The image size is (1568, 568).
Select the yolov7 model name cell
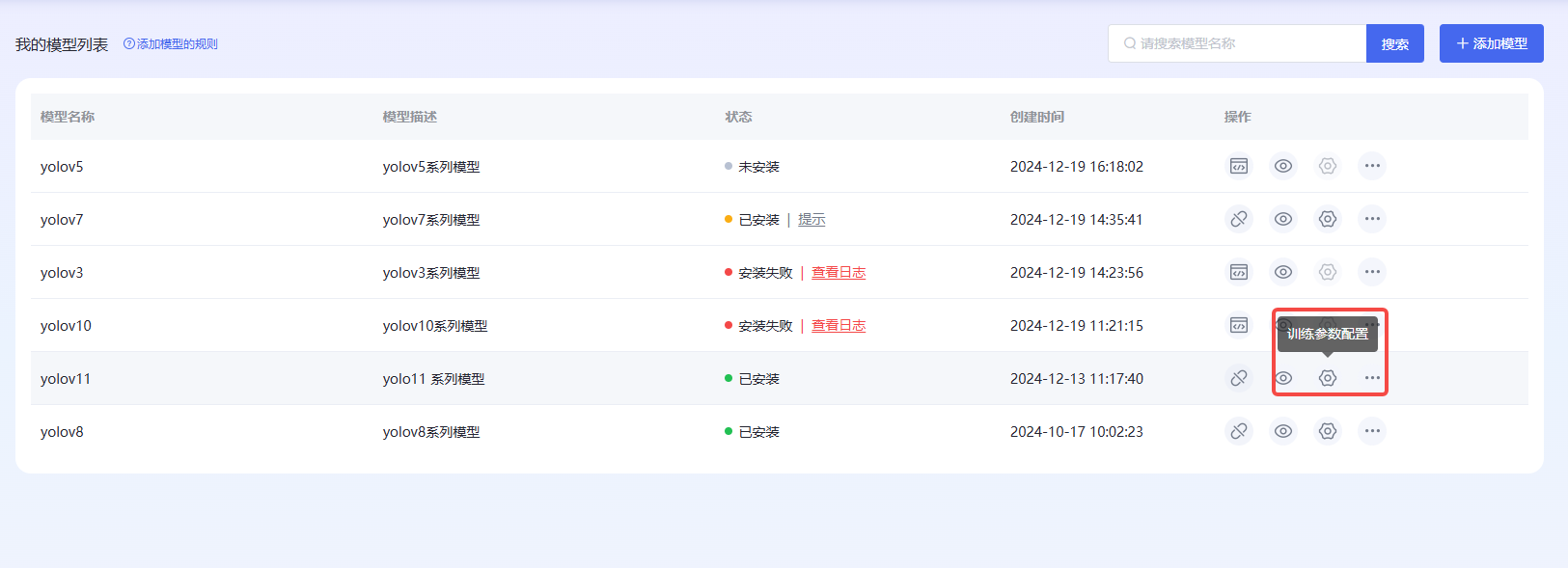(x=62, y=220)
